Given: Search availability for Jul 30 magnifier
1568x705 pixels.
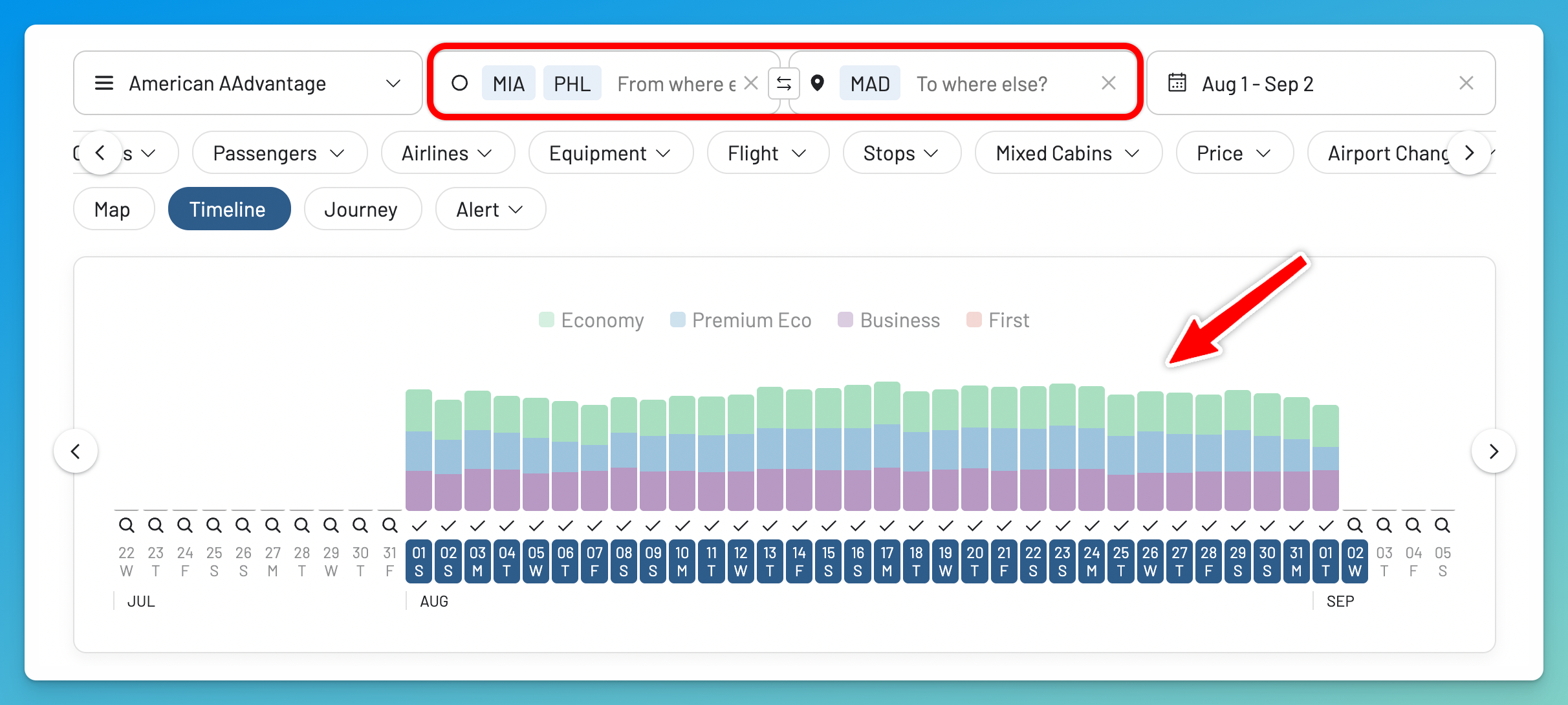Looking at the screenshot, I should pyautogui.click(x=360, y=525).
